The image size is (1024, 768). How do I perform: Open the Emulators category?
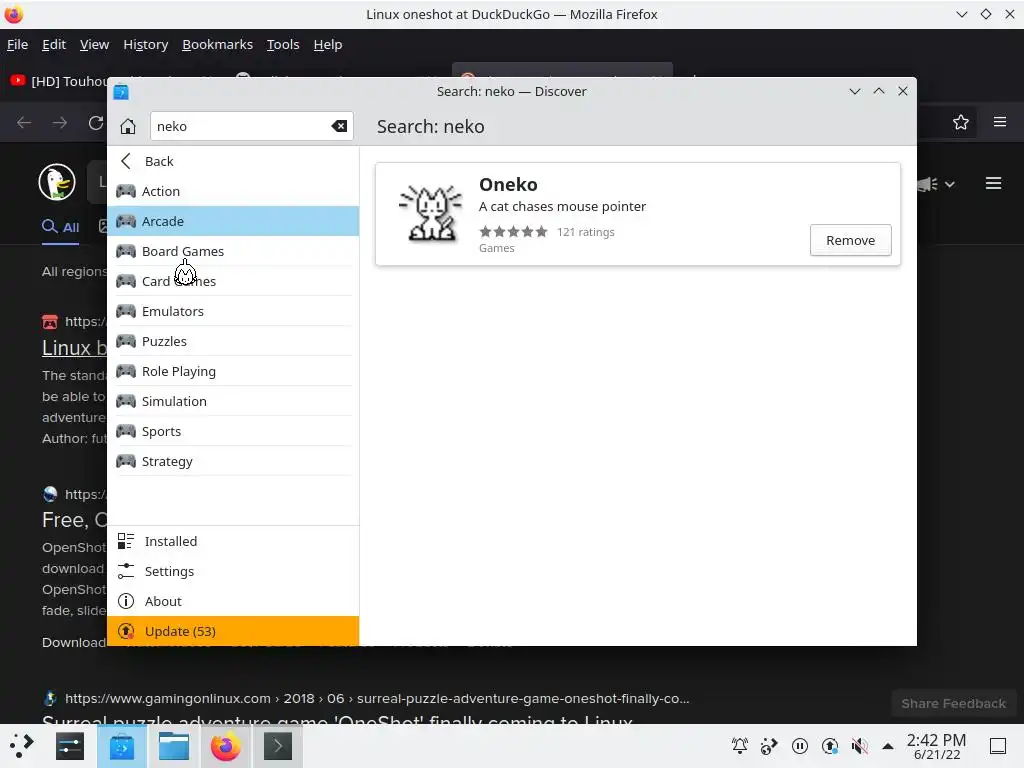[x=233, y=312]
